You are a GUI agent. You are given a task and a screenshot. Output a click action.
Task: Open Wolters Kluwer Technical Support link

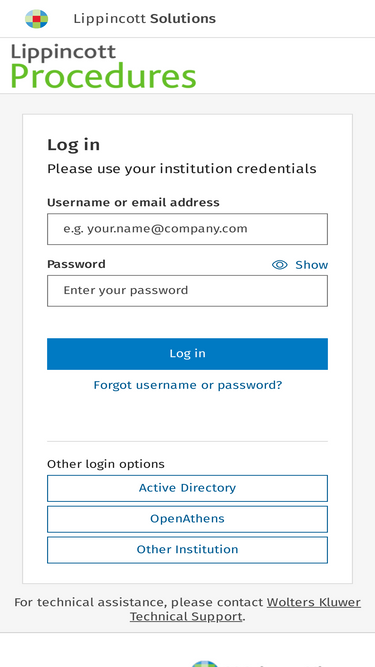click(x=245, y=609)
